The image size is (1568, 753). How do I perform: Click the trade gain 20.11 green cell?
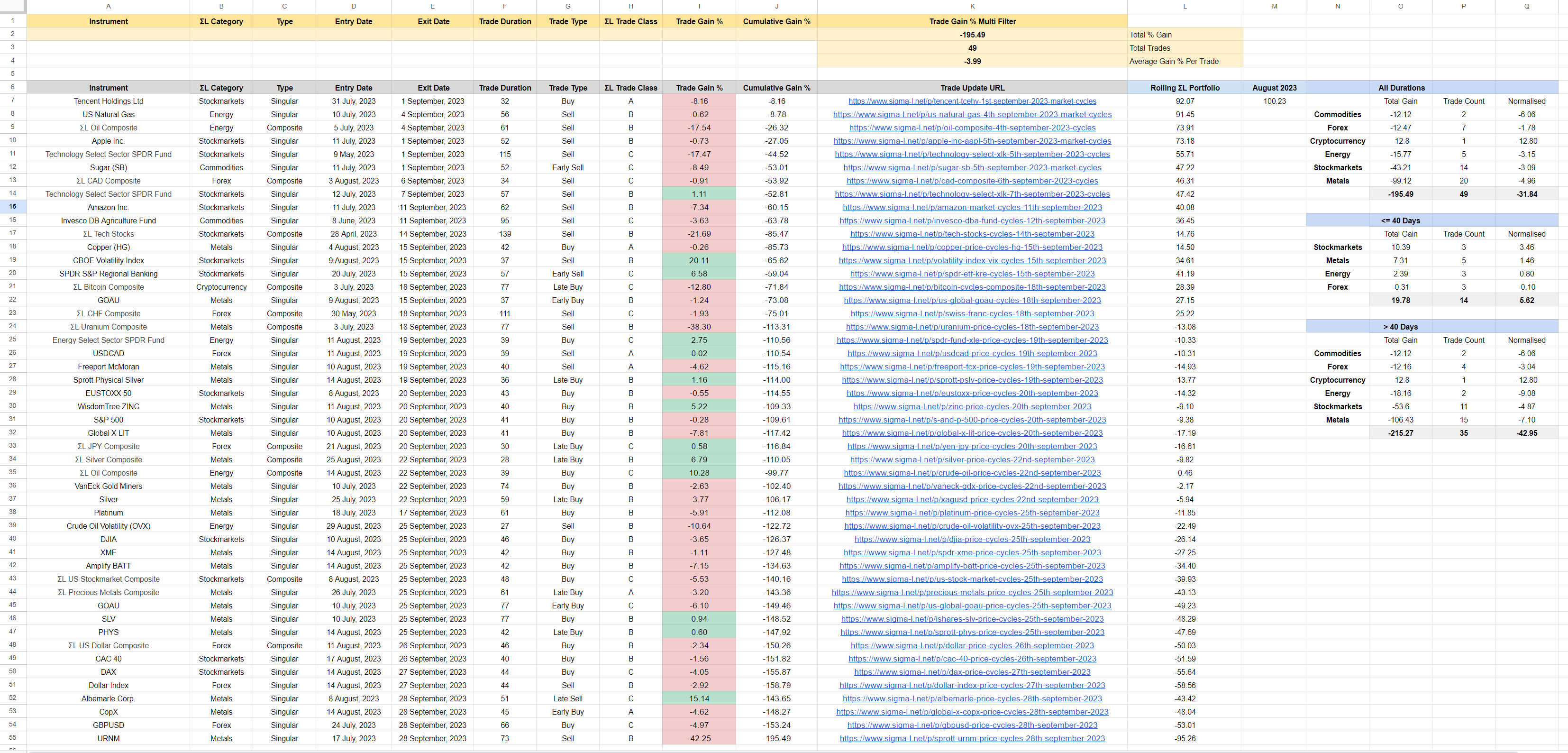(x=699, y=260)
